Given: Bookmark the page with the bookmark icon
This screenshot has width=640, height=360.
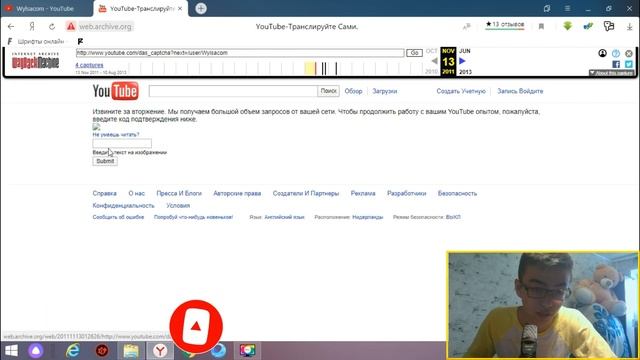Looking at the screenshot, I should coord(541,27).
